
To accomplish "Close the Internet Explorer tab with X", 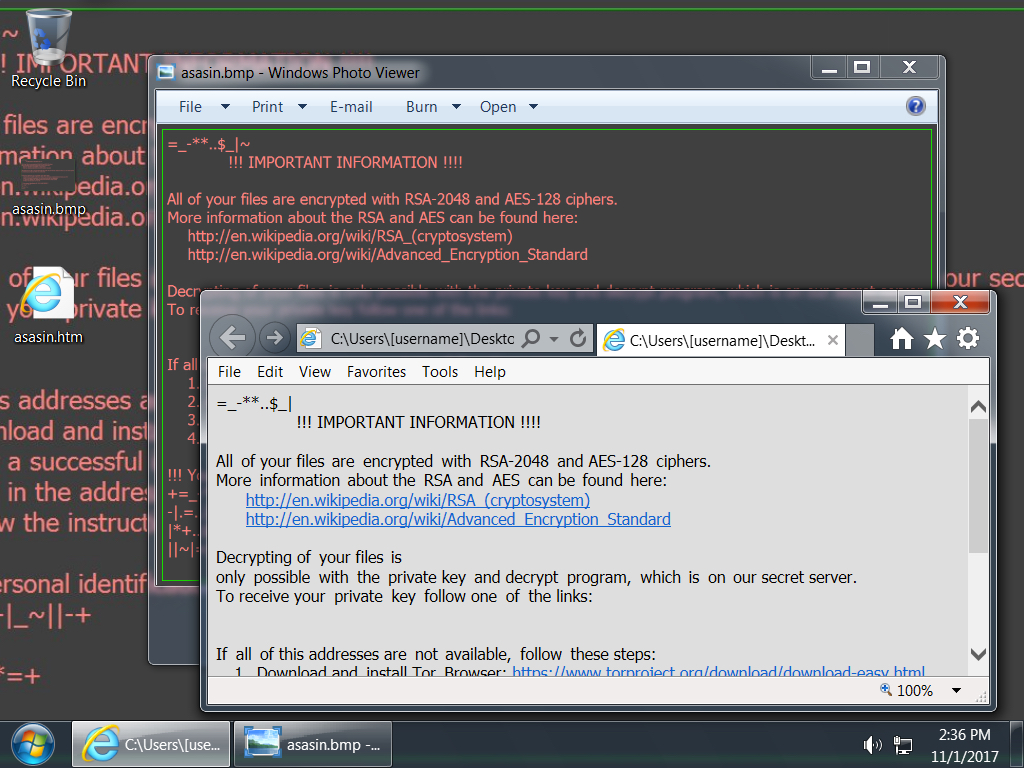I will point(833,340).
